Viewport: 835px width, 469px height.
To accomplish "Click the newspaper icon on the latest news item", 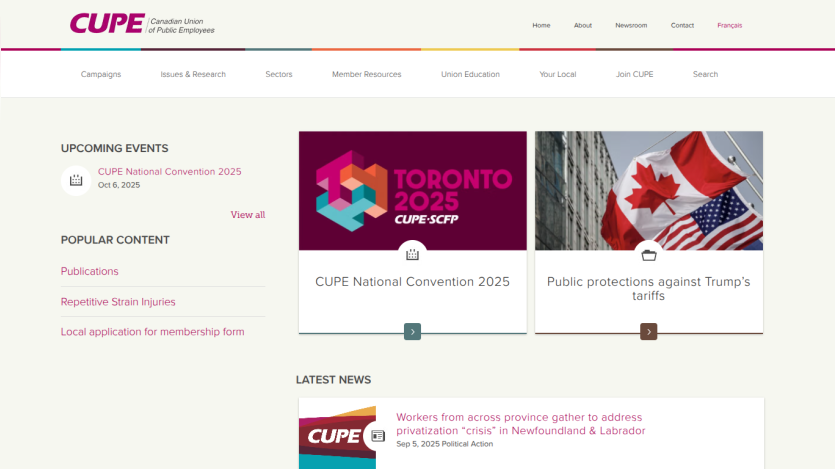I will [378, 436].
